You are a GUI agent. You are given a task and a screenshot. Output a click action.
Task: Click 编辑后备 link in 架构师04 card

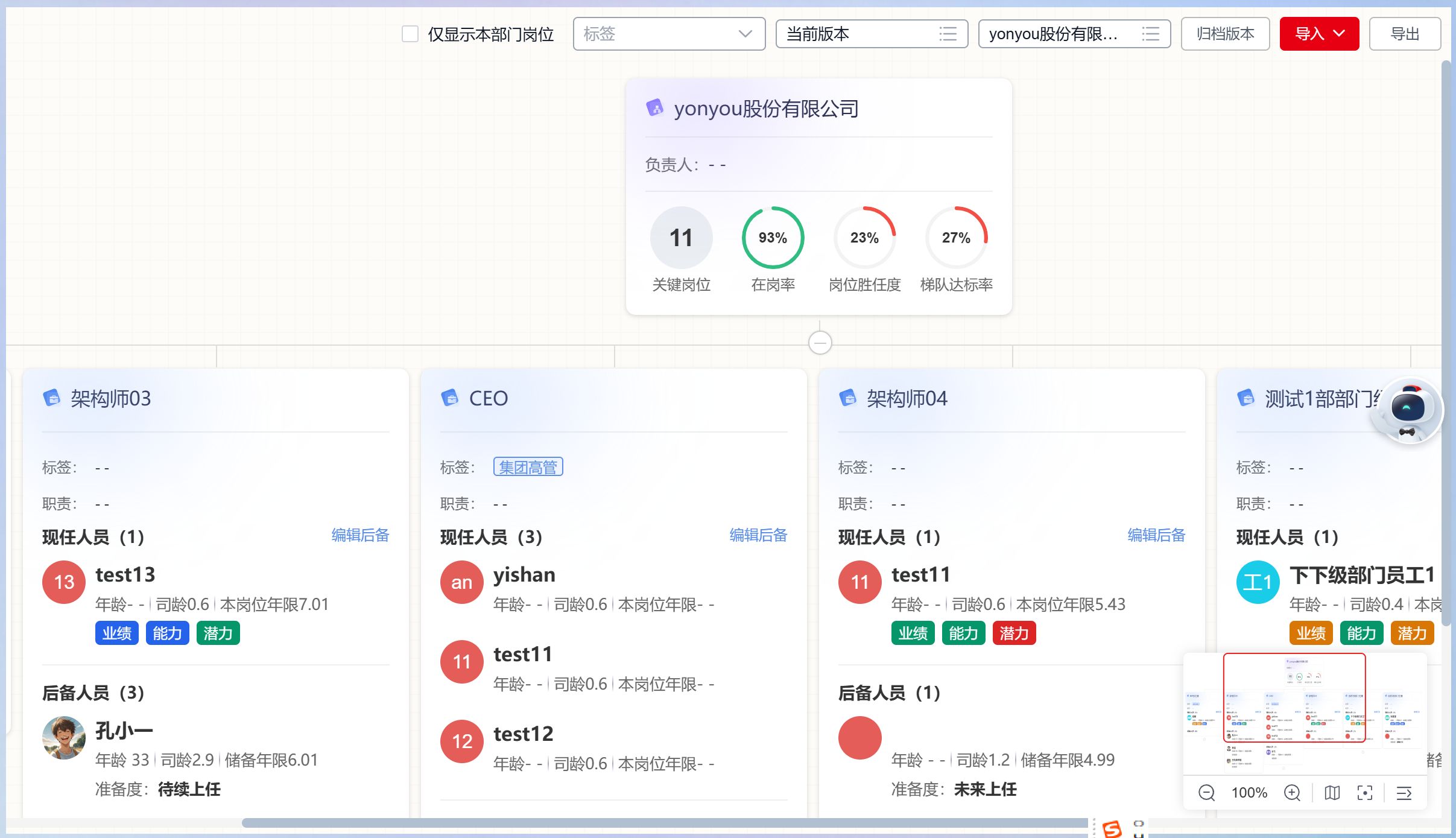tap(1156, 535)
